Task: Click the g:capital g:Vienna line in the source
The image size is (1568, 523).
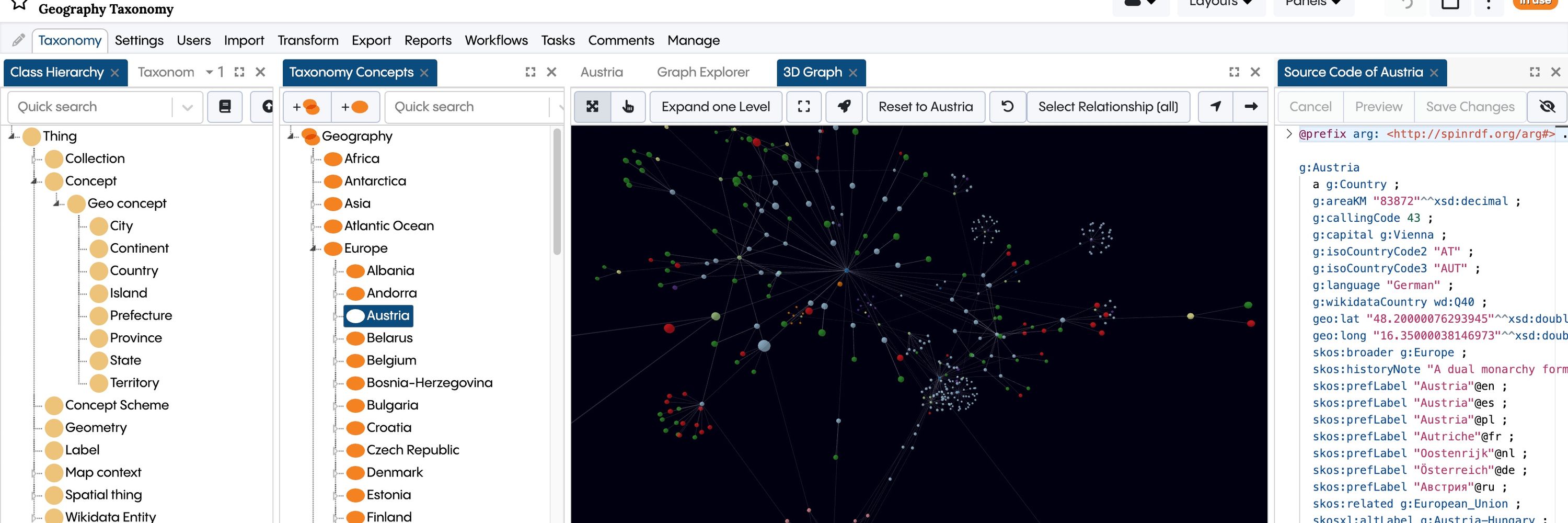Action: pyautogui.click(x=1378, y=235)
